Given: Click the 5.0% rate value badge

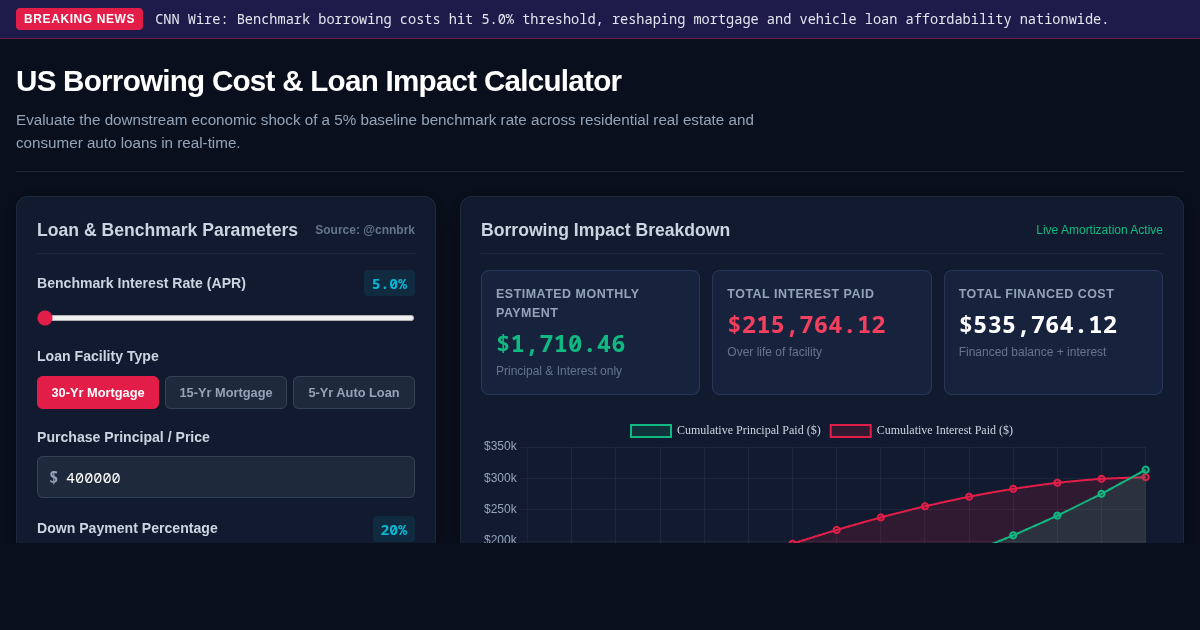Looking at the screenshot, I should [x=389, y=283].
